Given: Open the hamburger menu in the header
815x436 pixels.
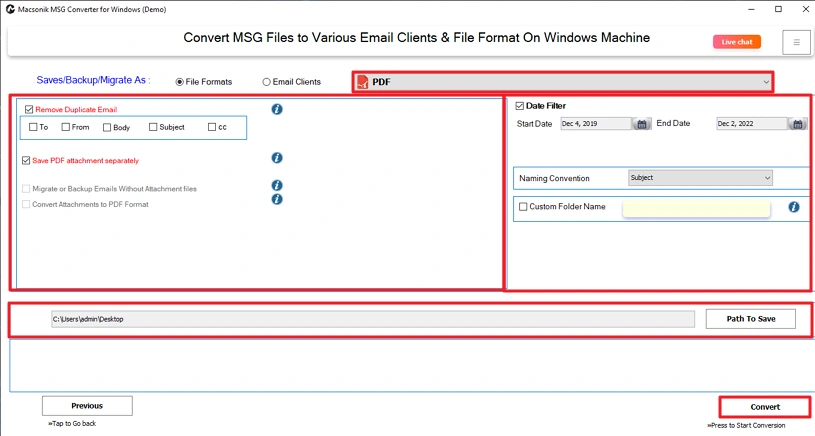Looking at the screenshot, I should coord(796,42).
